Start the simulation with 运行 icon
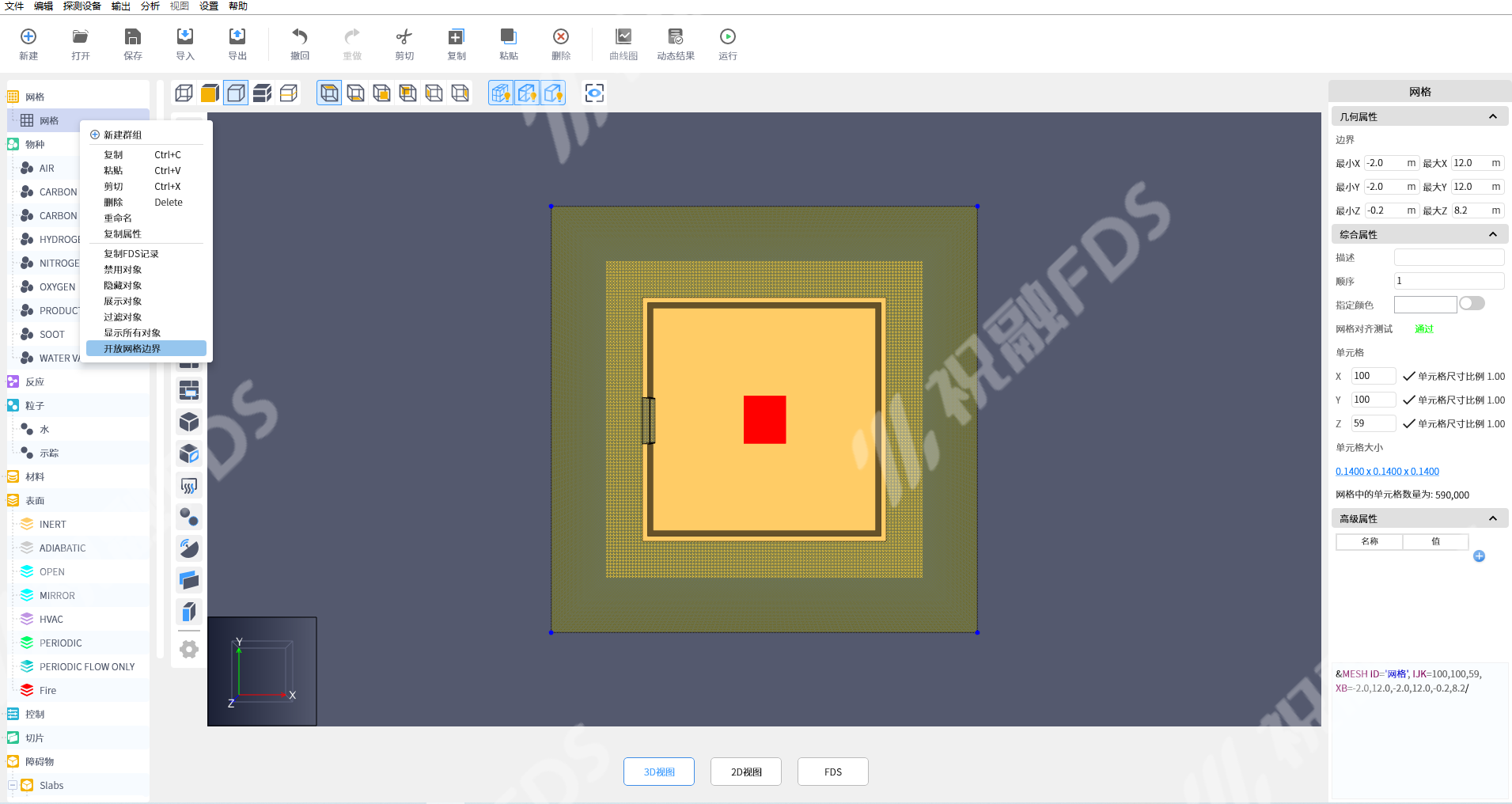 (728, 36)
